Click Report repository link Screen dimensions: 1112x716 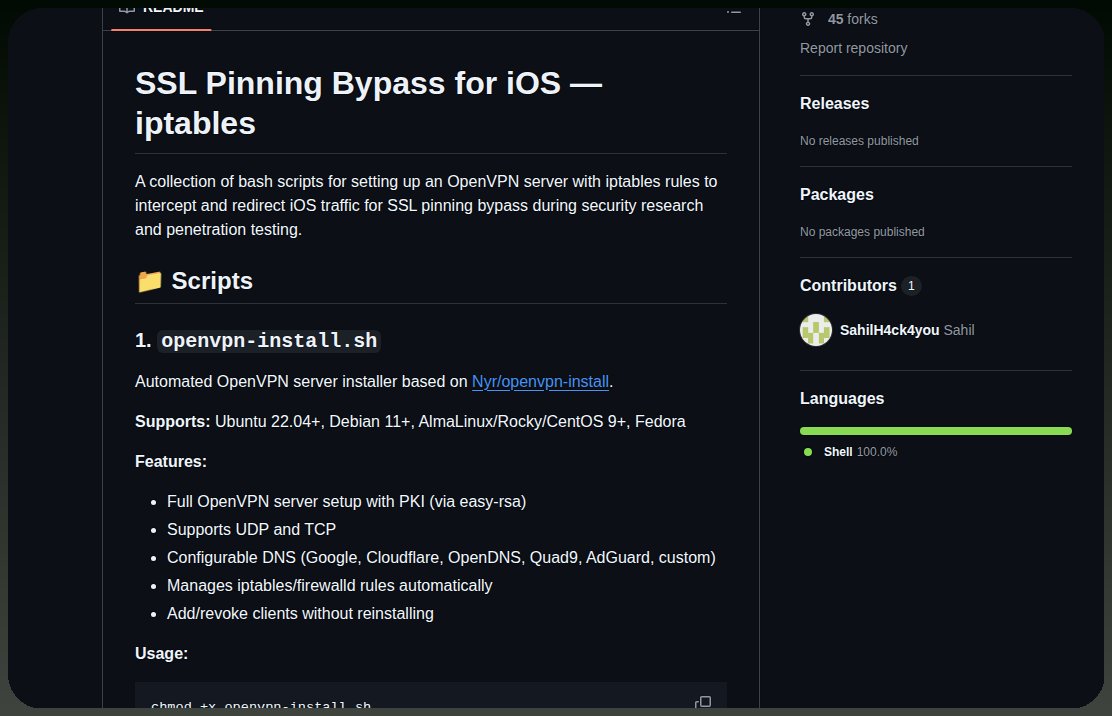click(853, 48)
